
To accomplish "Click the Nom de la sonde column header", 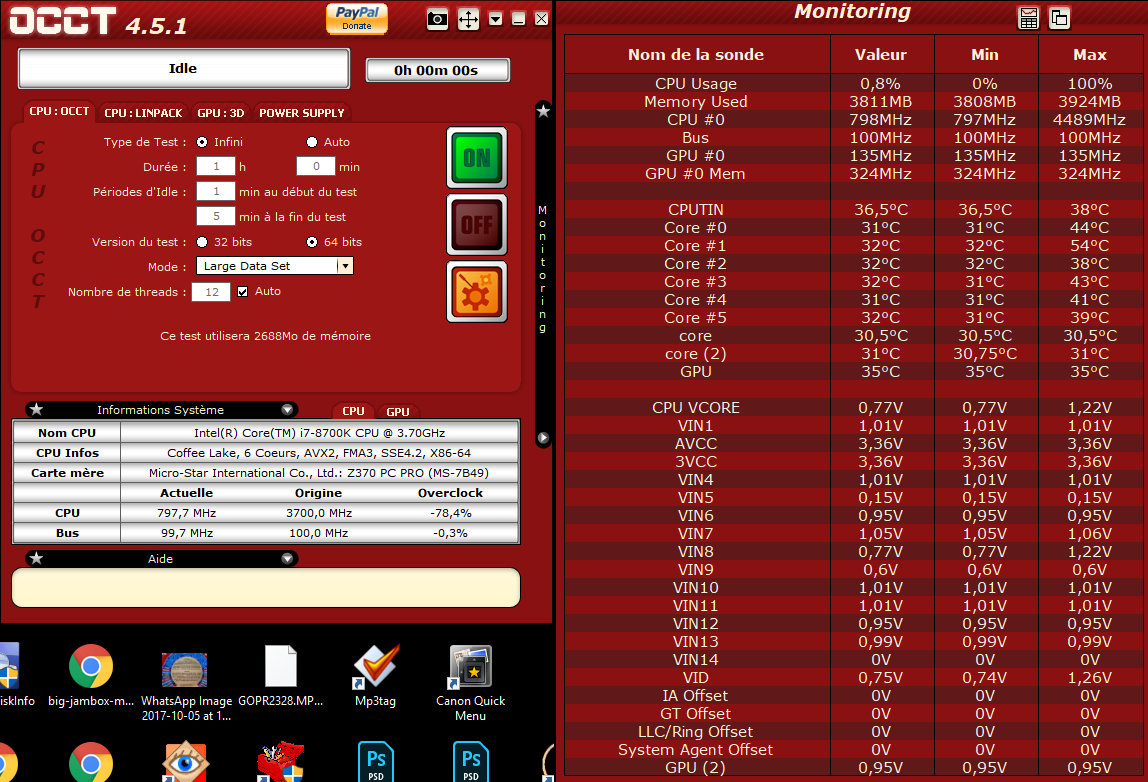I will tap(696, 54).
